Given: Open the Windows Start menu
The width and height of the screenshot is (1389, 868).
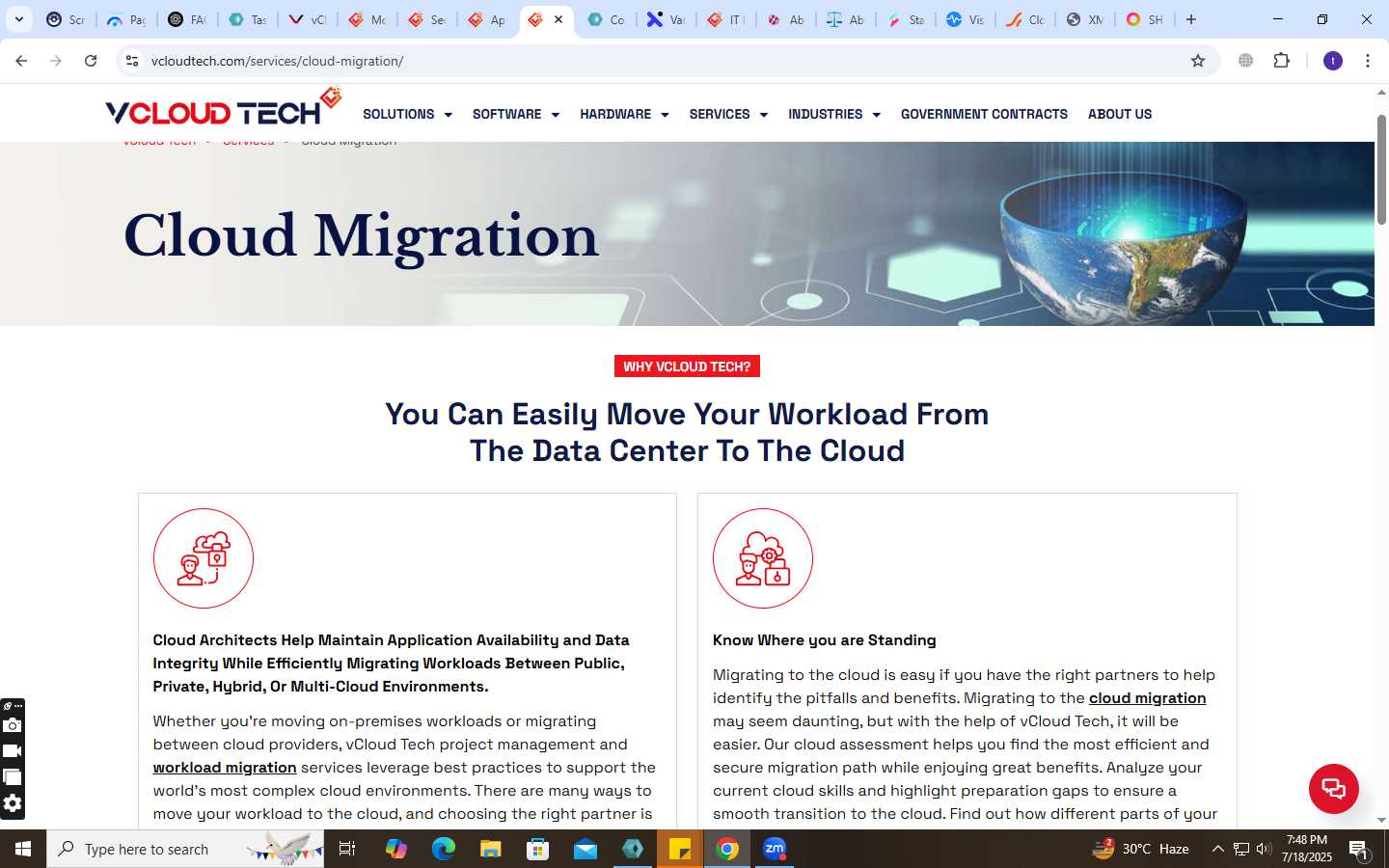Looking at the screenshot, I should tap(23, 849).
